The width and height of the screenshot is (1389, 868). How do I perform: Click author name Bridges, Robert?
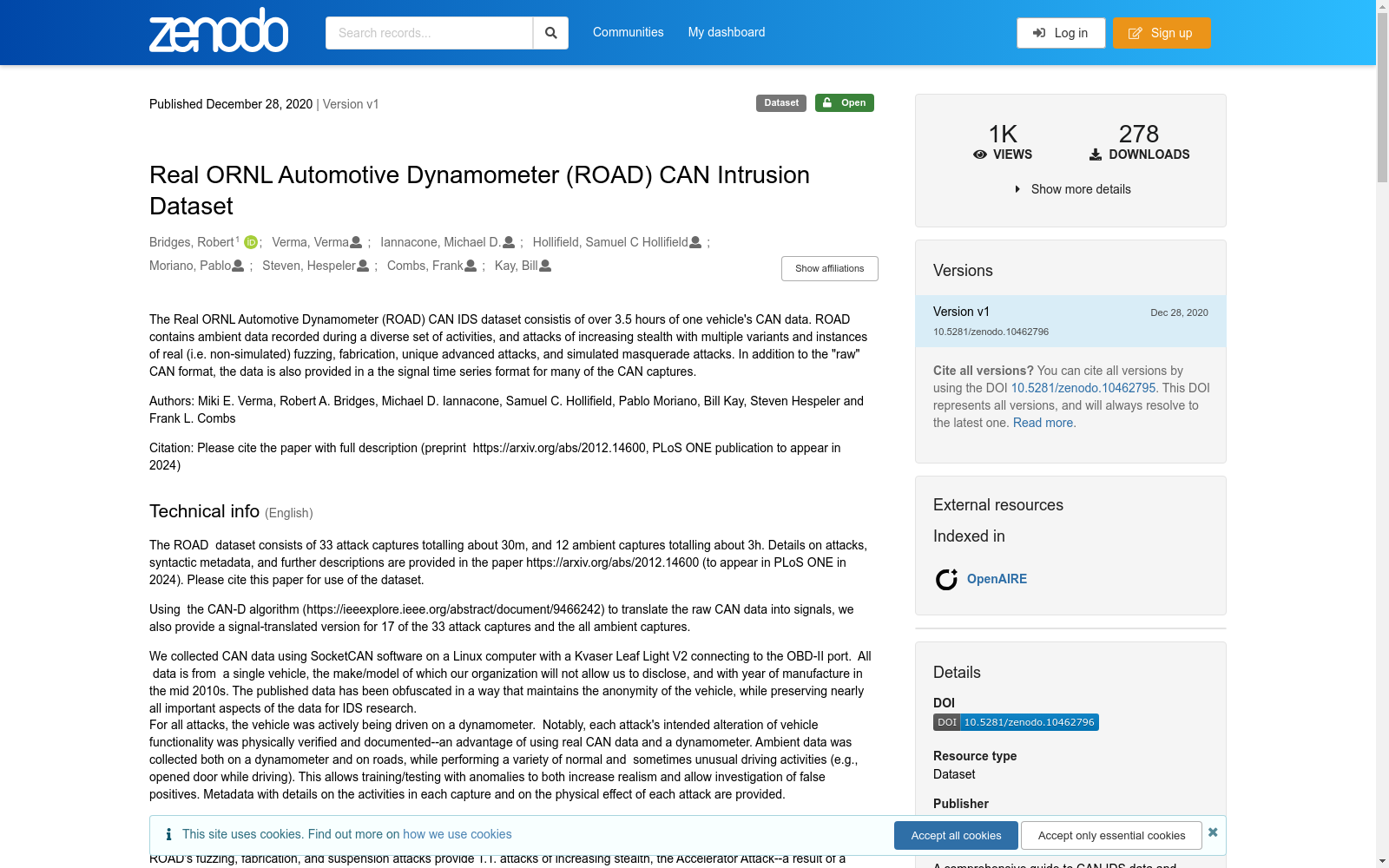pos(192,242)
